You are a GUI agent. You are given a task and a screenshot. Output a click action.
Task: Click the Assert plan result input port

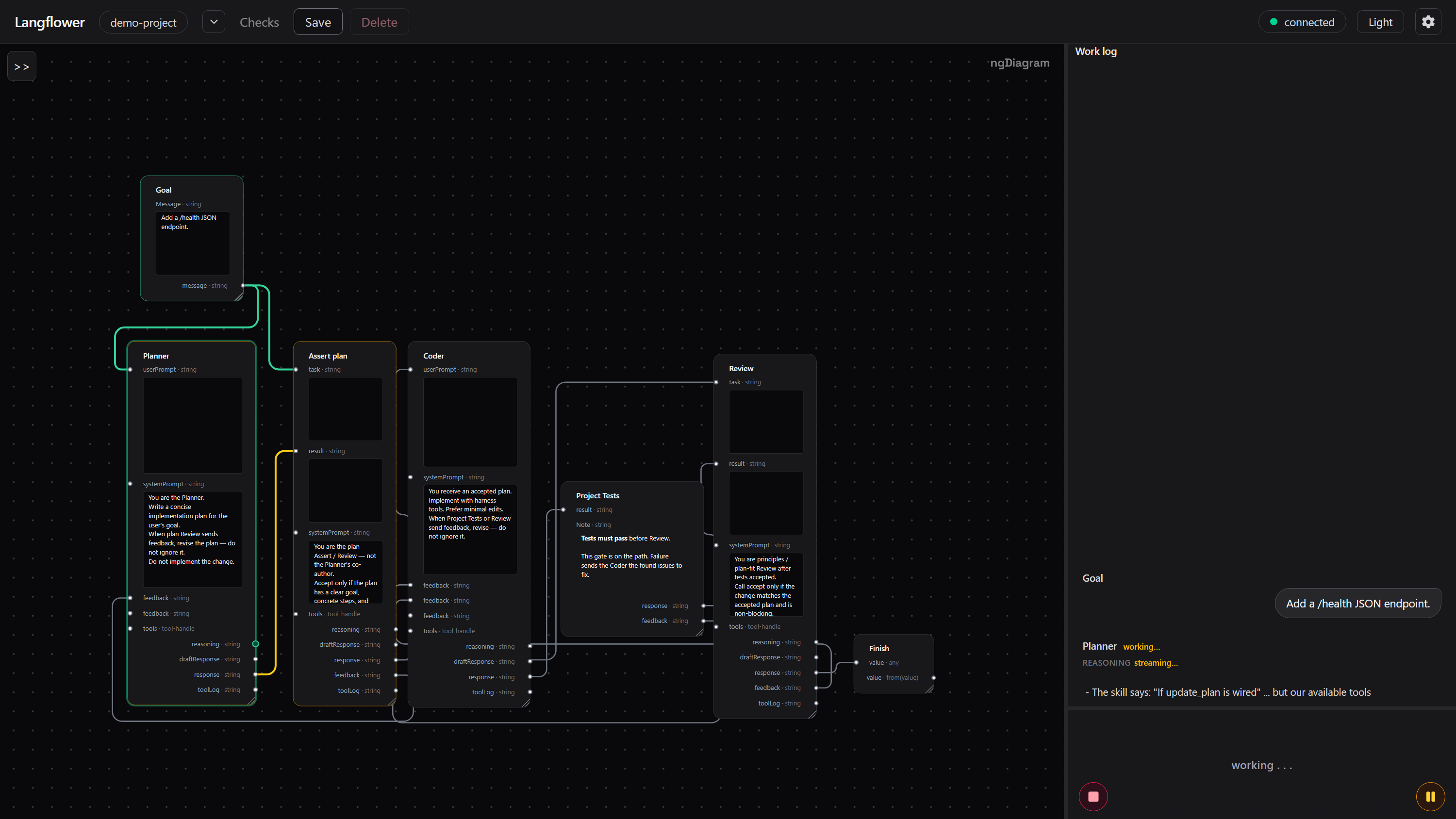(x=296, y=450)
